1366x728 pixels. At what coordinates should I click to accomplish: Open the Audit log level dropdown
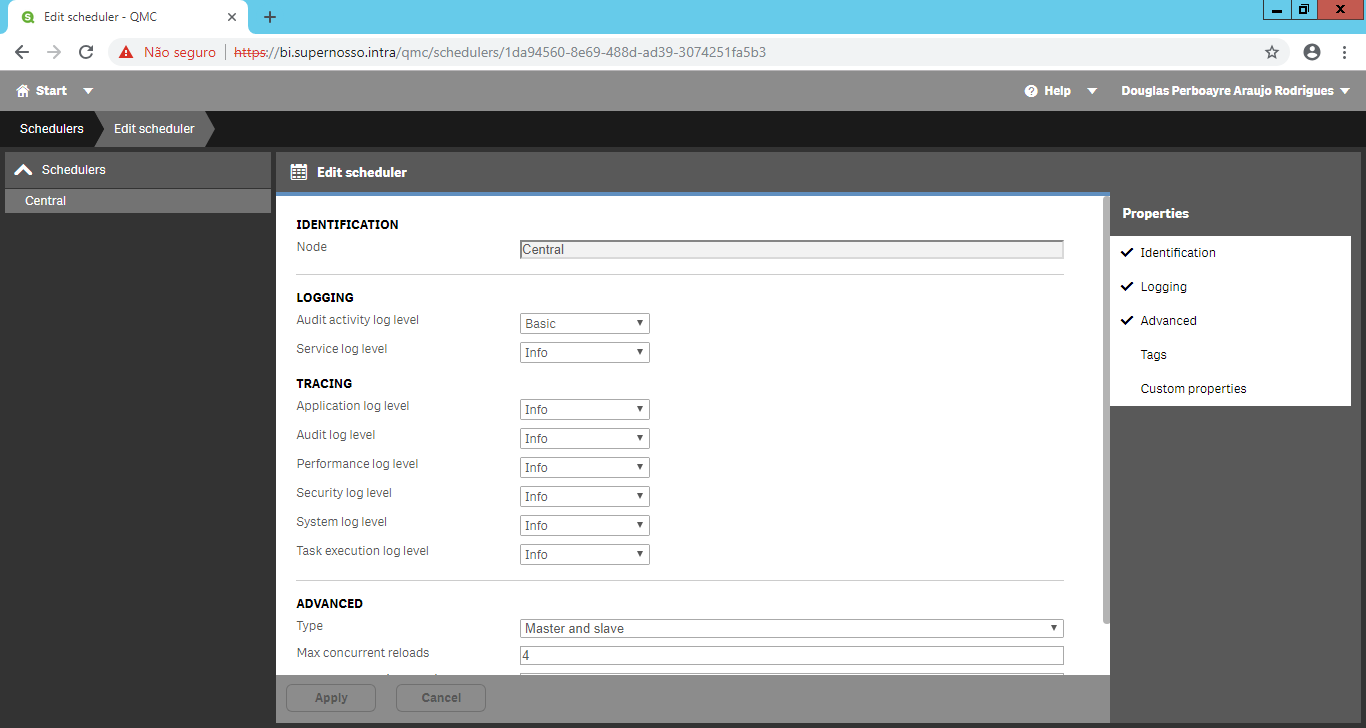tap(585, 439)
